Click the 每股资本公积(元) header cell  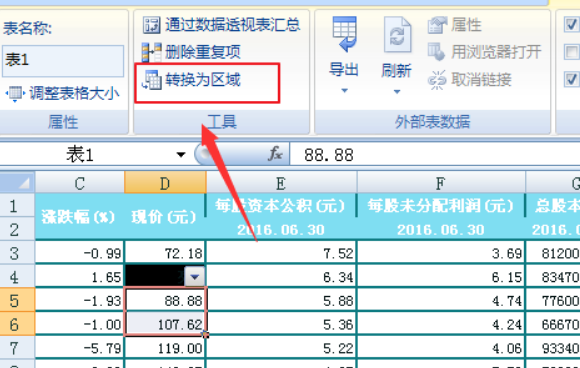(x=281, y=206)
